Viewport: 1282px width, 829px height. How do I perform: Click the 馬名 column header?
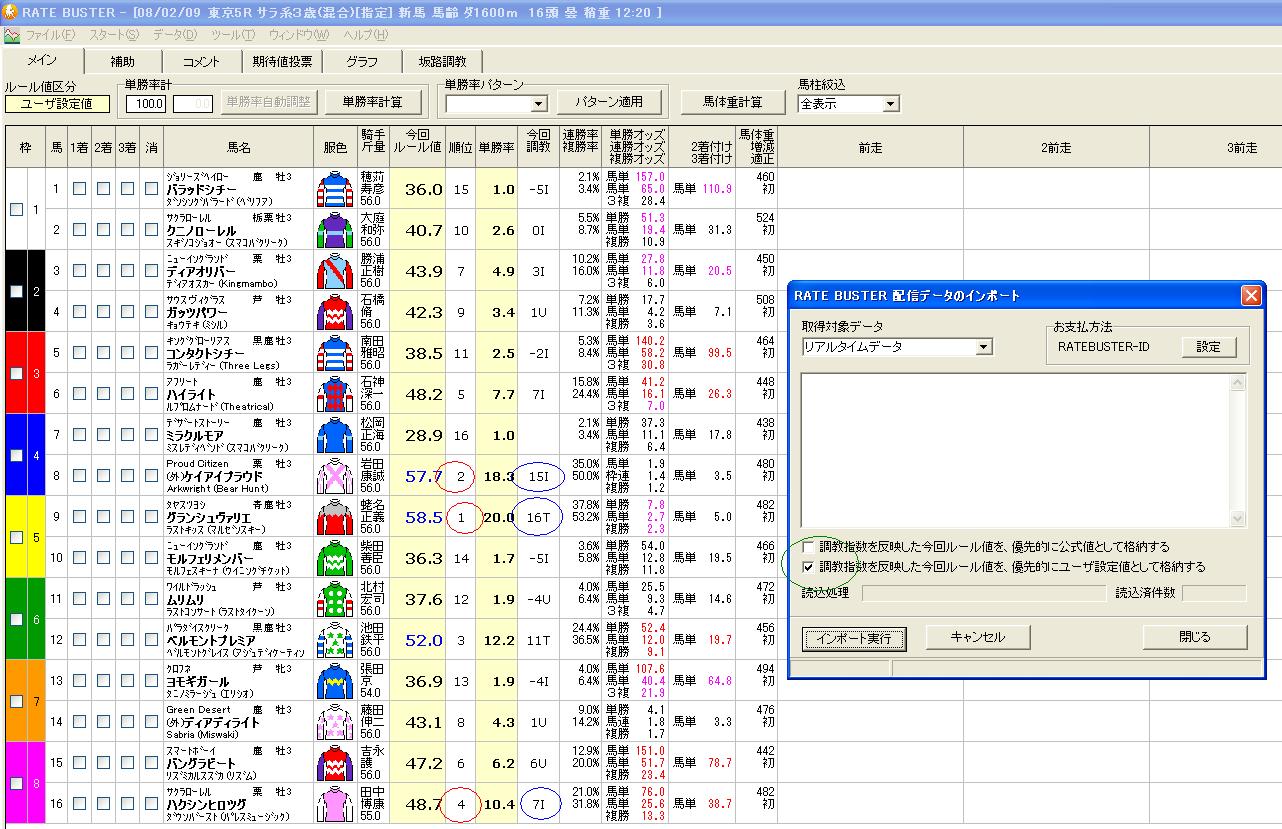239,147
